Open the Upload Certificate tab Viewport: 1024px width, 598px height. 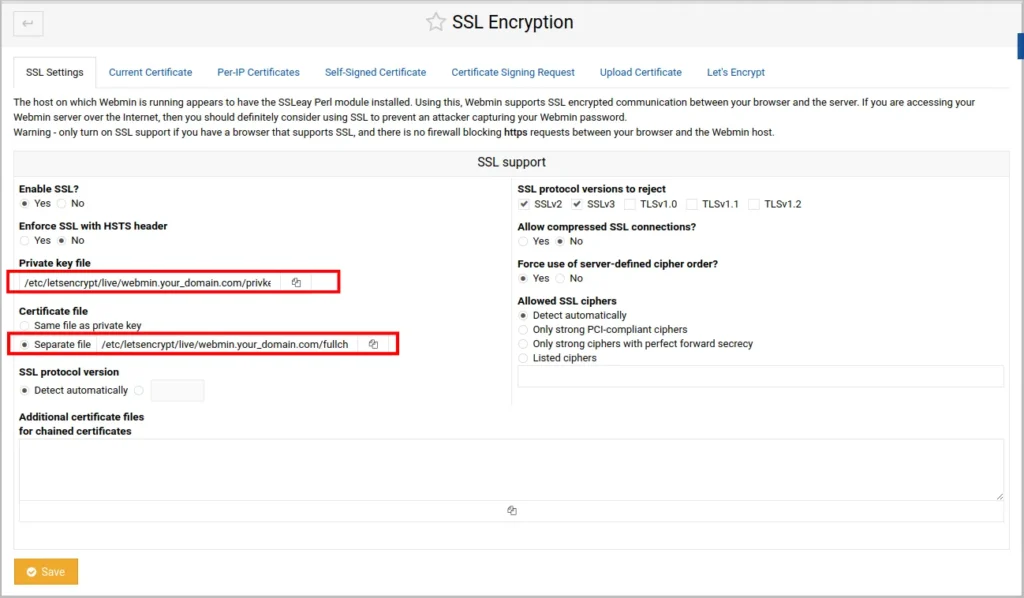coord(641,72)
